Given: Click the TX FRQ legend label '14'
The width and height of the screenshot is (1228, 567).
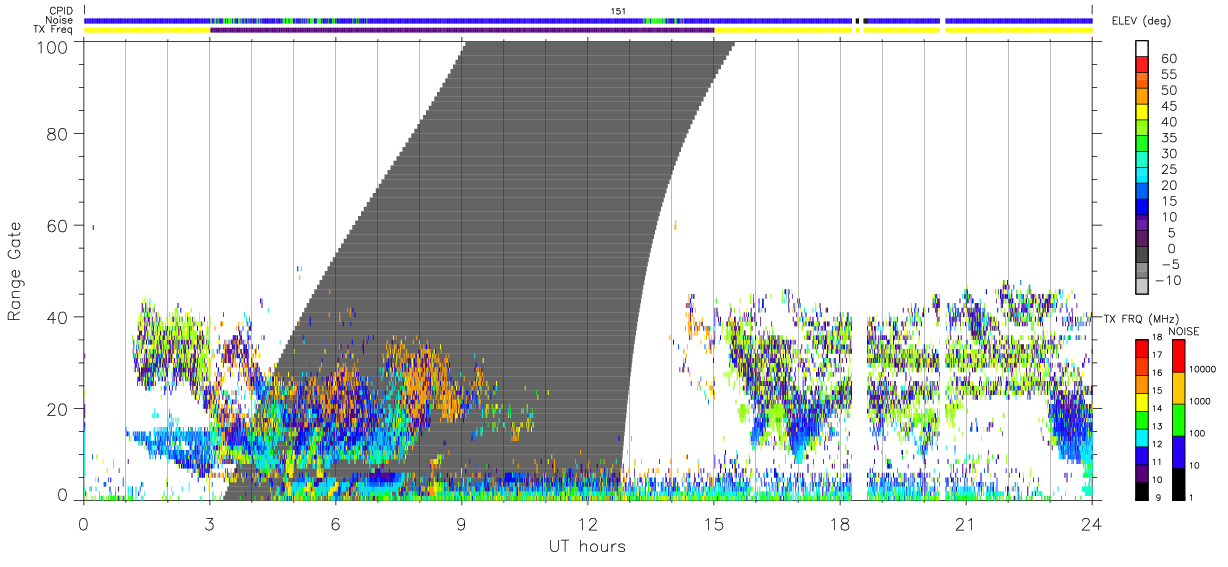Looking at the screenshot, I should coord(1157,408).
